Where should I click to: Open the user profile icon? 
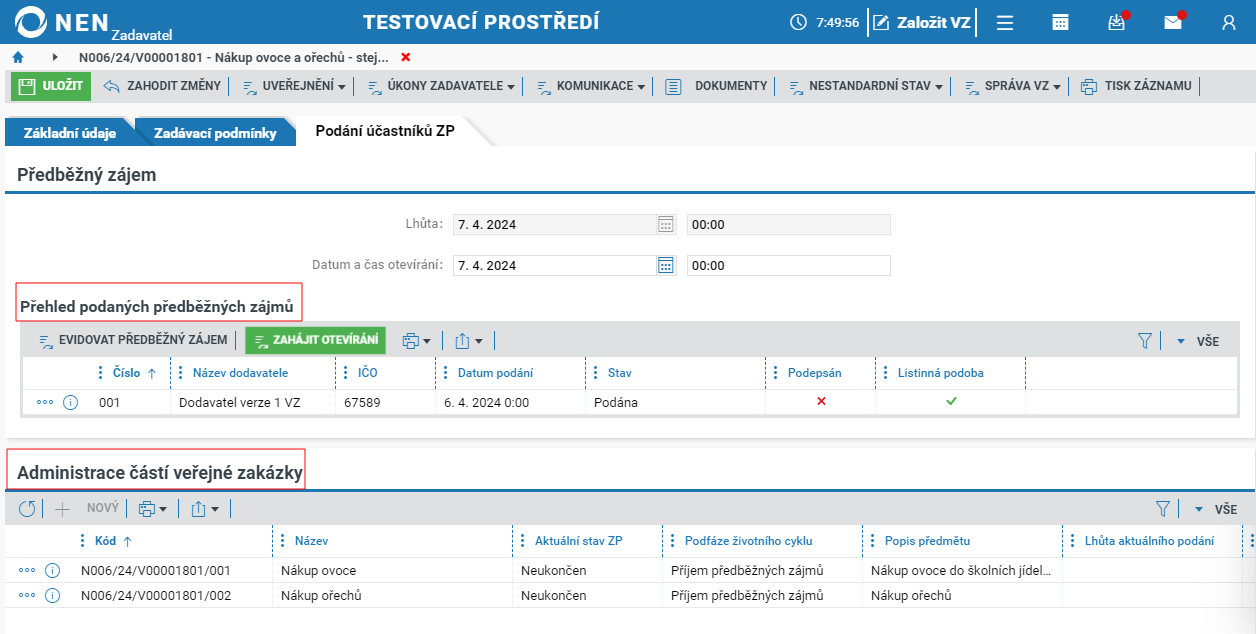pos(1229,22)
